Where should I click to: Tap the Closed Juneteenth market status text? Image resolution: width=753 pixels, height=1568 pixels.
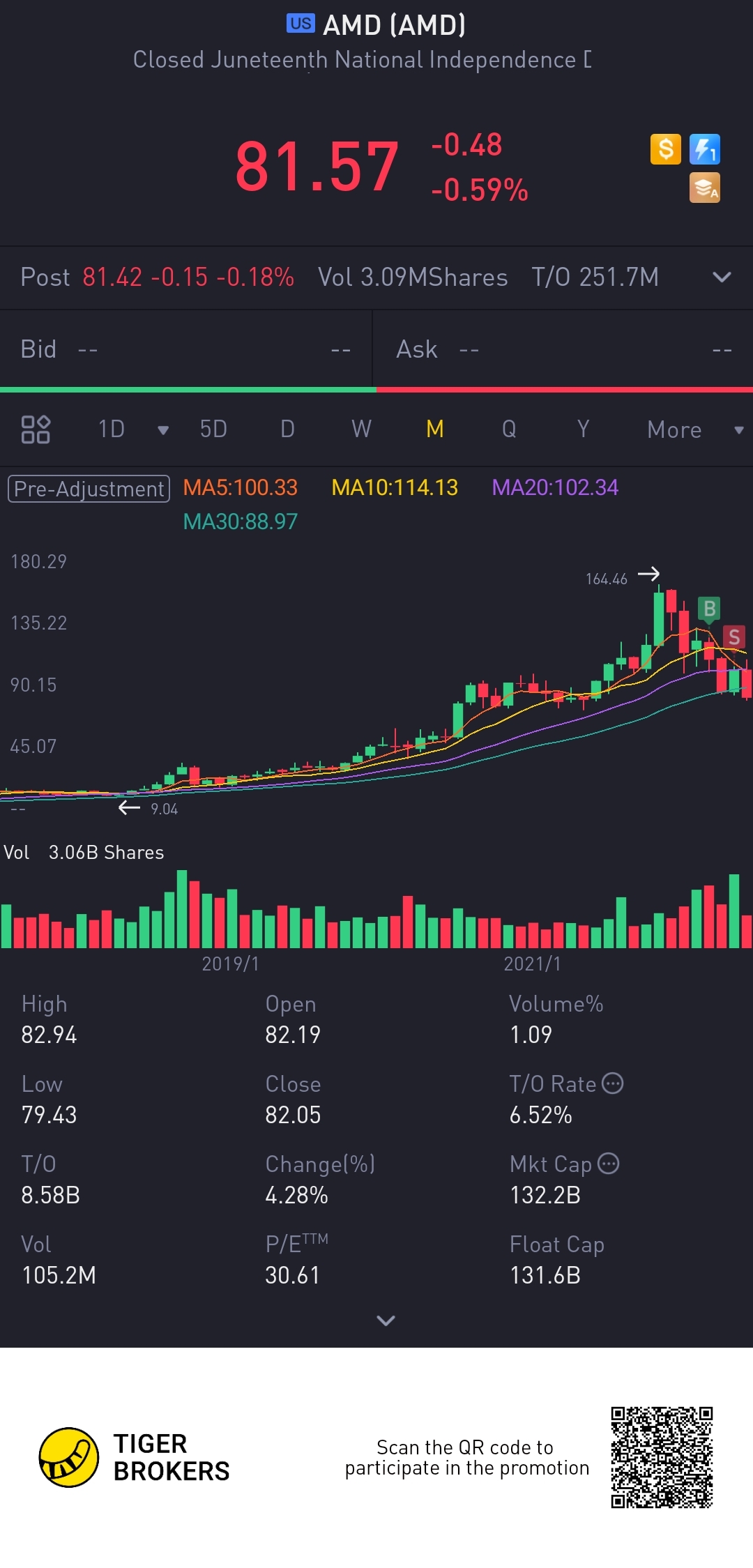[x=363, y=60]
